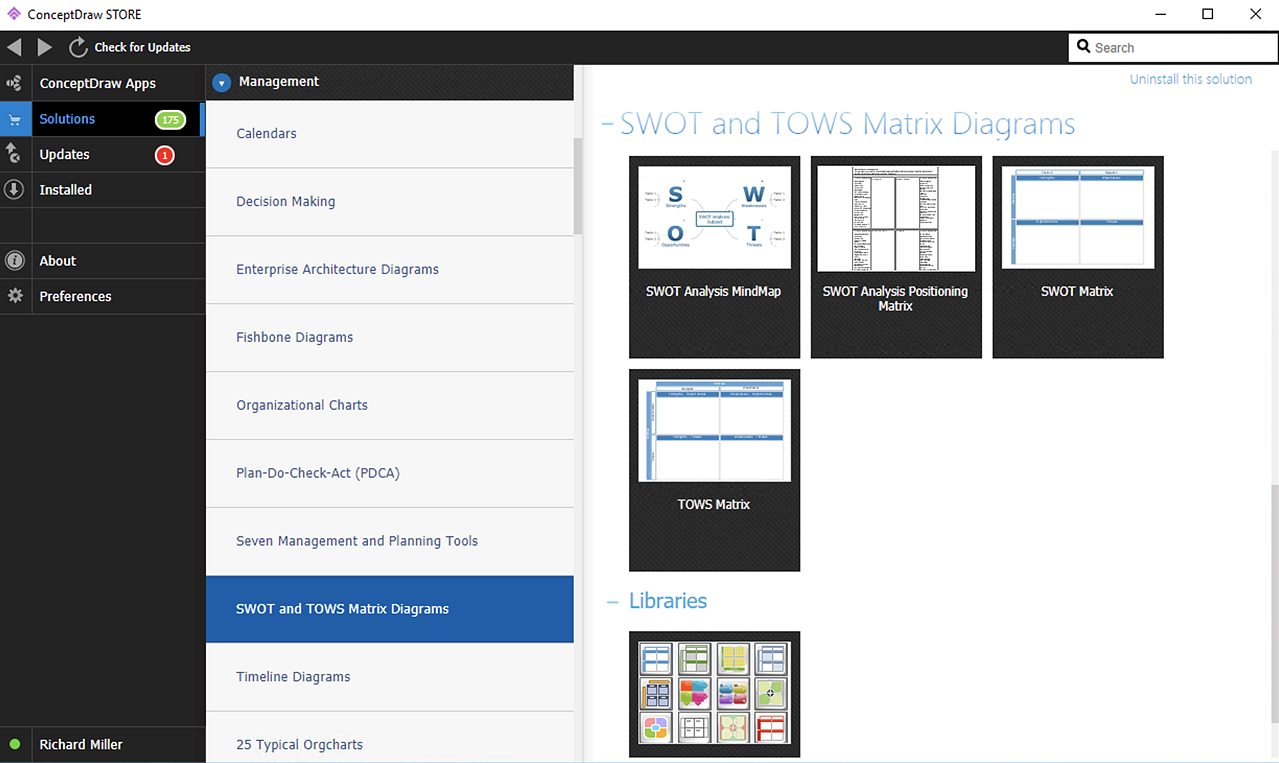Select SWOT and TOWS Matrix Diagrams item
Image resolution: width=1279 pixels, height=763 pixels.
coord(390,609)
